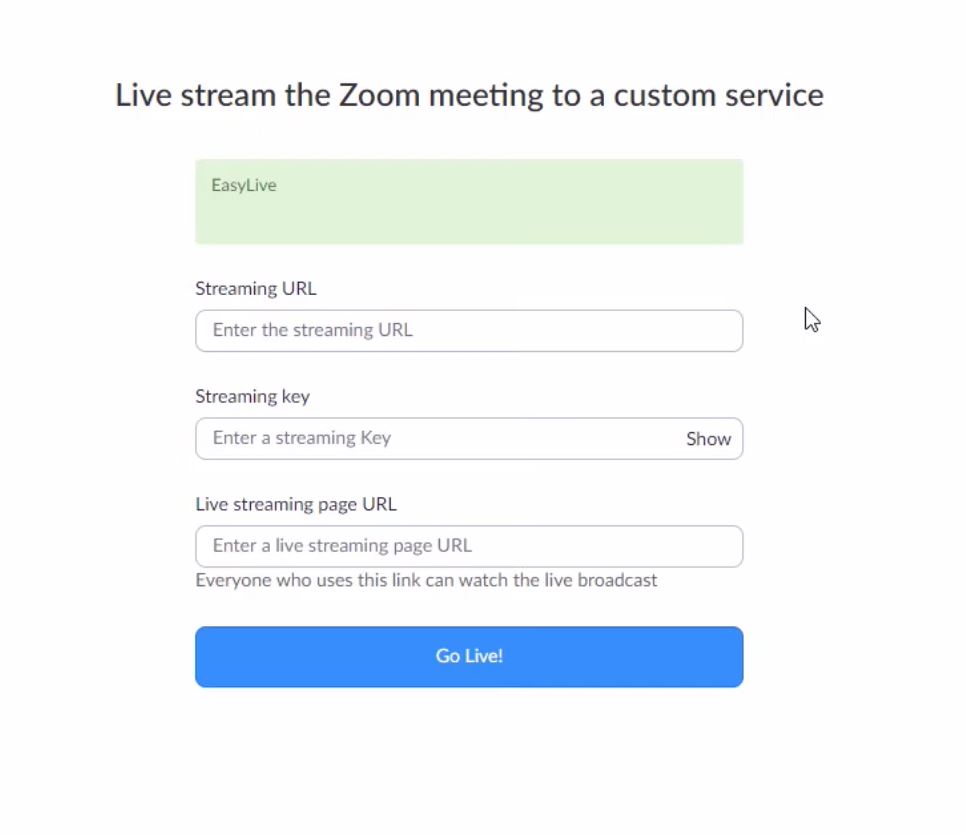The image size is (966, 834).
Task: Click the page title text
Action: (469, 94)
